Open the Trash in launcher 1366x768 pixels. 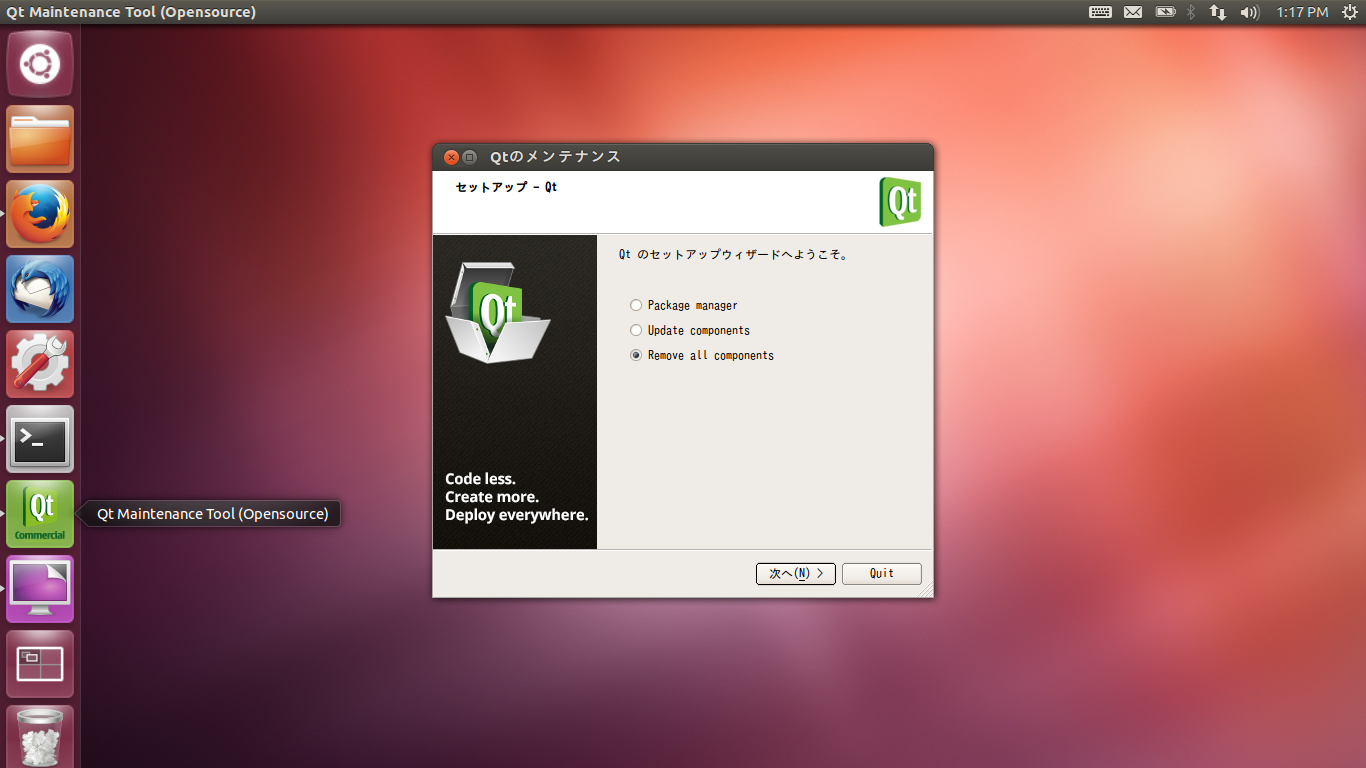40,736
